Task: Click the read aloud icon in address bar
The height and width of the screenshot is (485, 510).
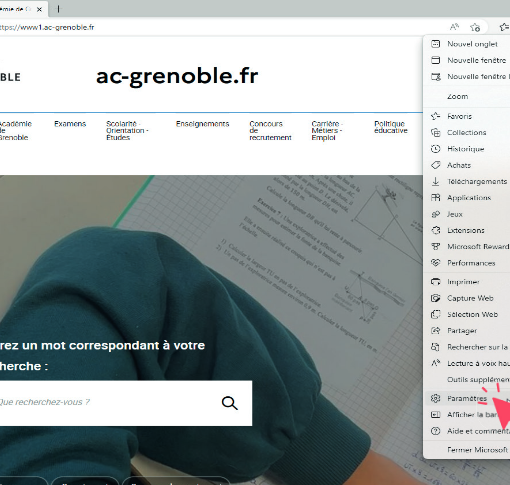Action: [x=454, y=27]
